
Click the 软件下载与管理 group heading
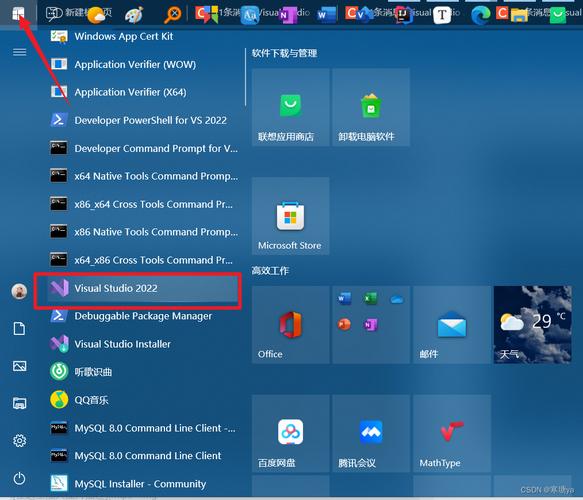point(284,53)
